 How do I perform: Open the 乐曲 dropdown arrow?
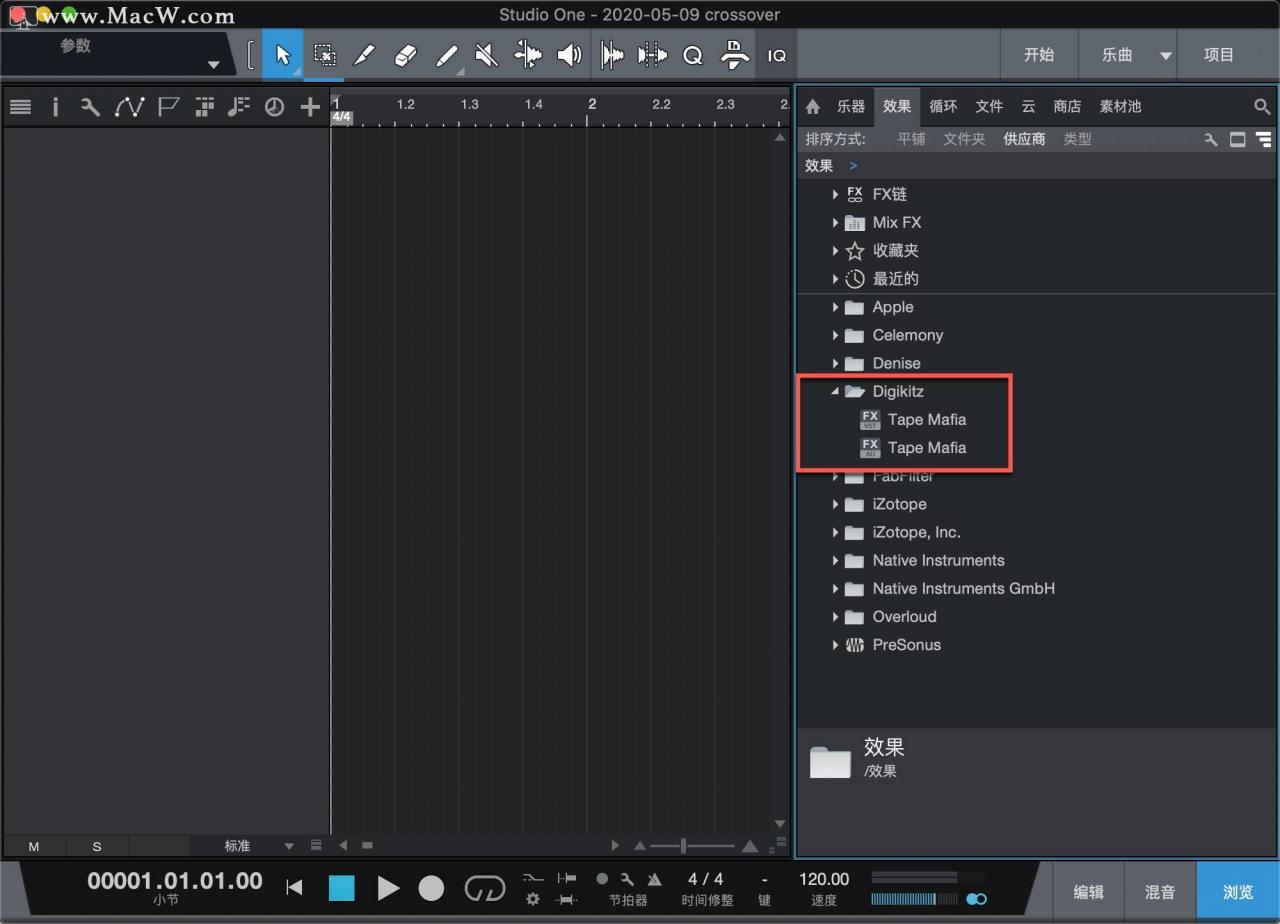1166,56
